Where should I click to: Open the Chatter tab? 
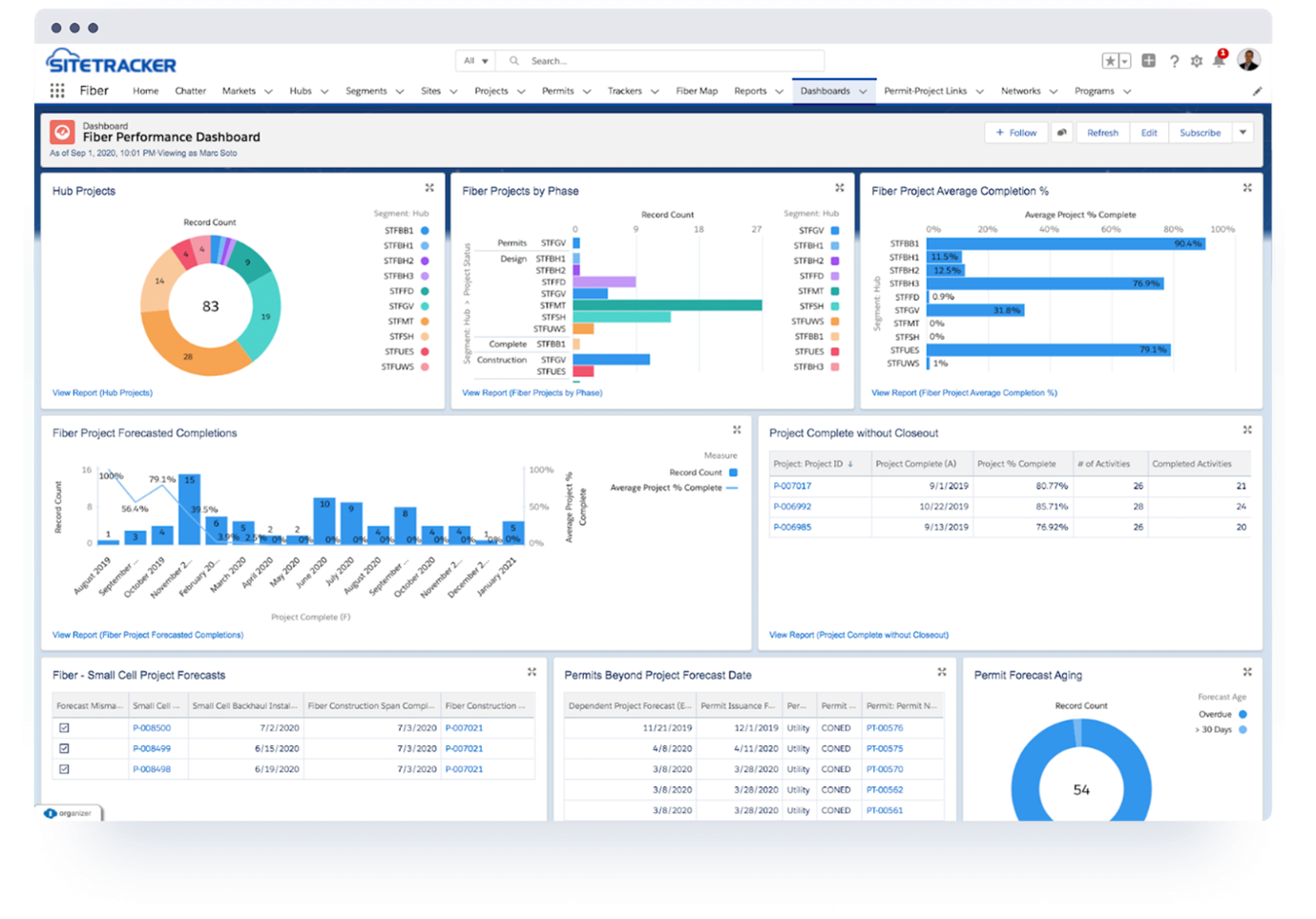pos(191,92)
